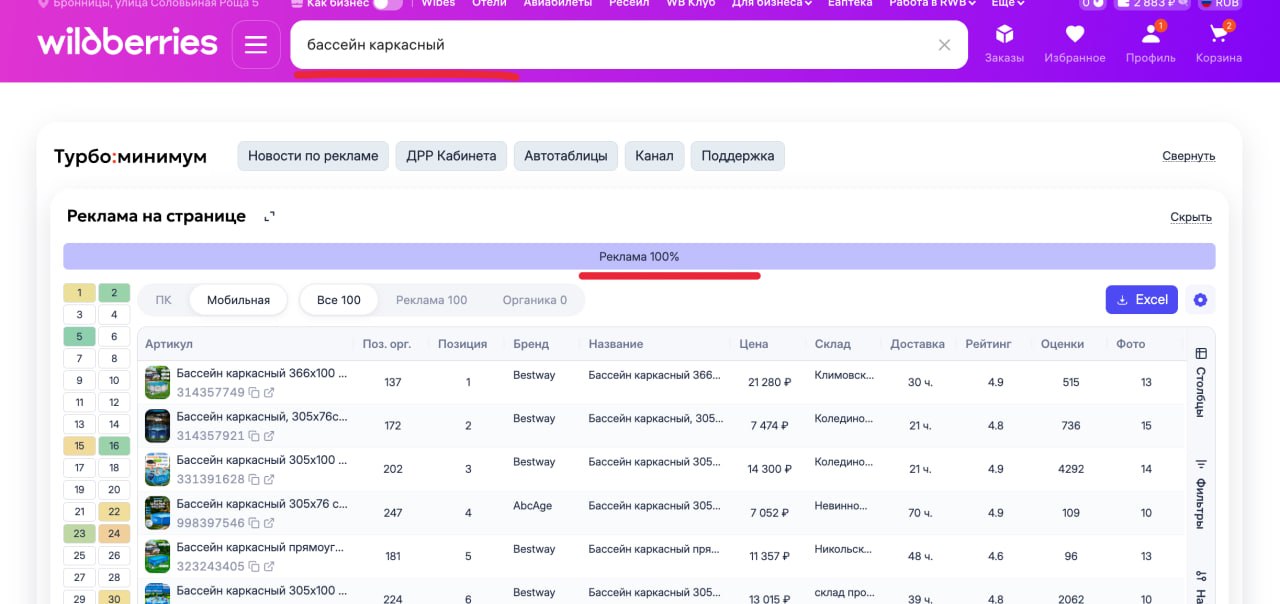
Task: Select position cell 20 in grid
Action: [x=114, y=490]
